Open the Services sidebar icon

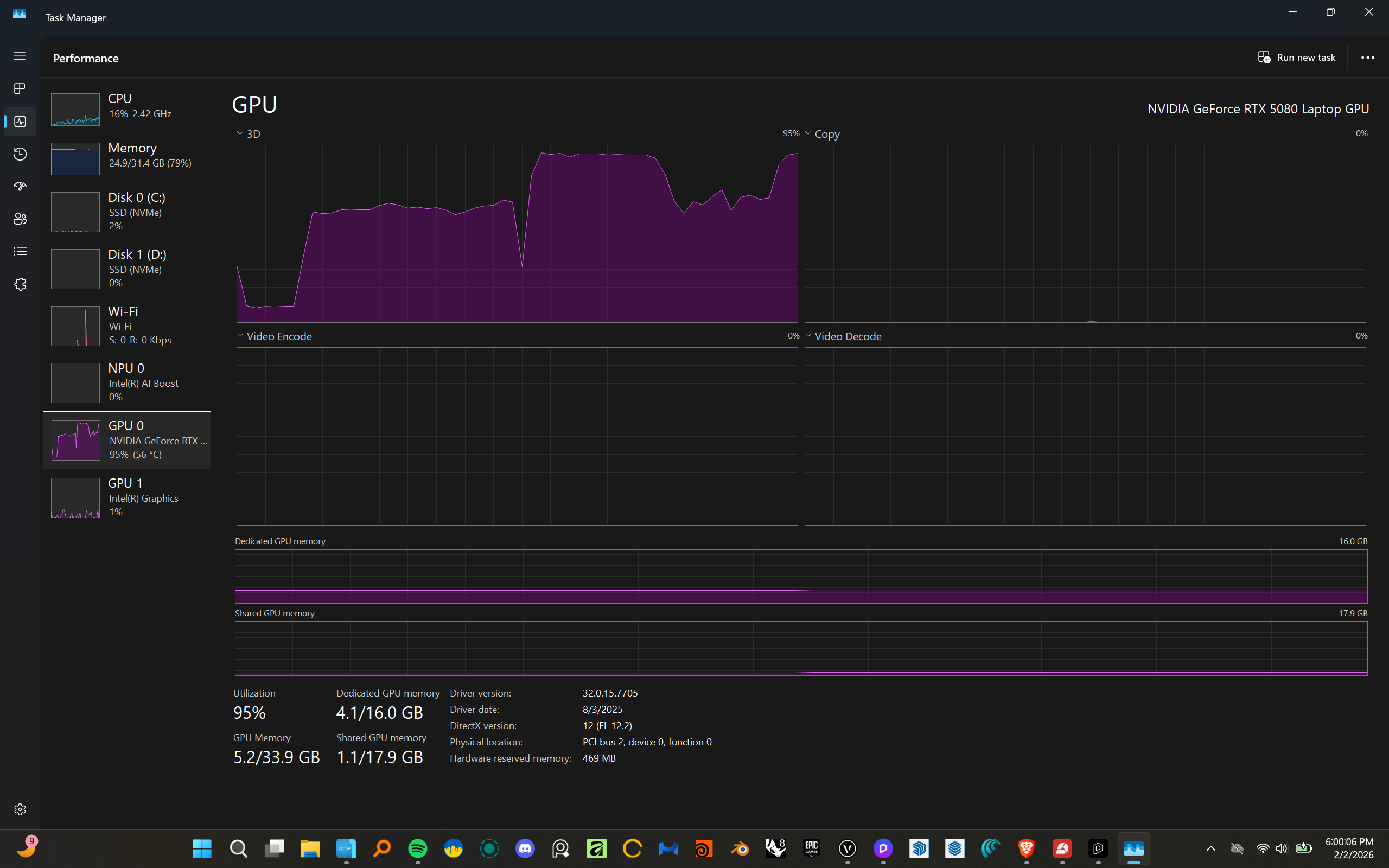point(20,284)
